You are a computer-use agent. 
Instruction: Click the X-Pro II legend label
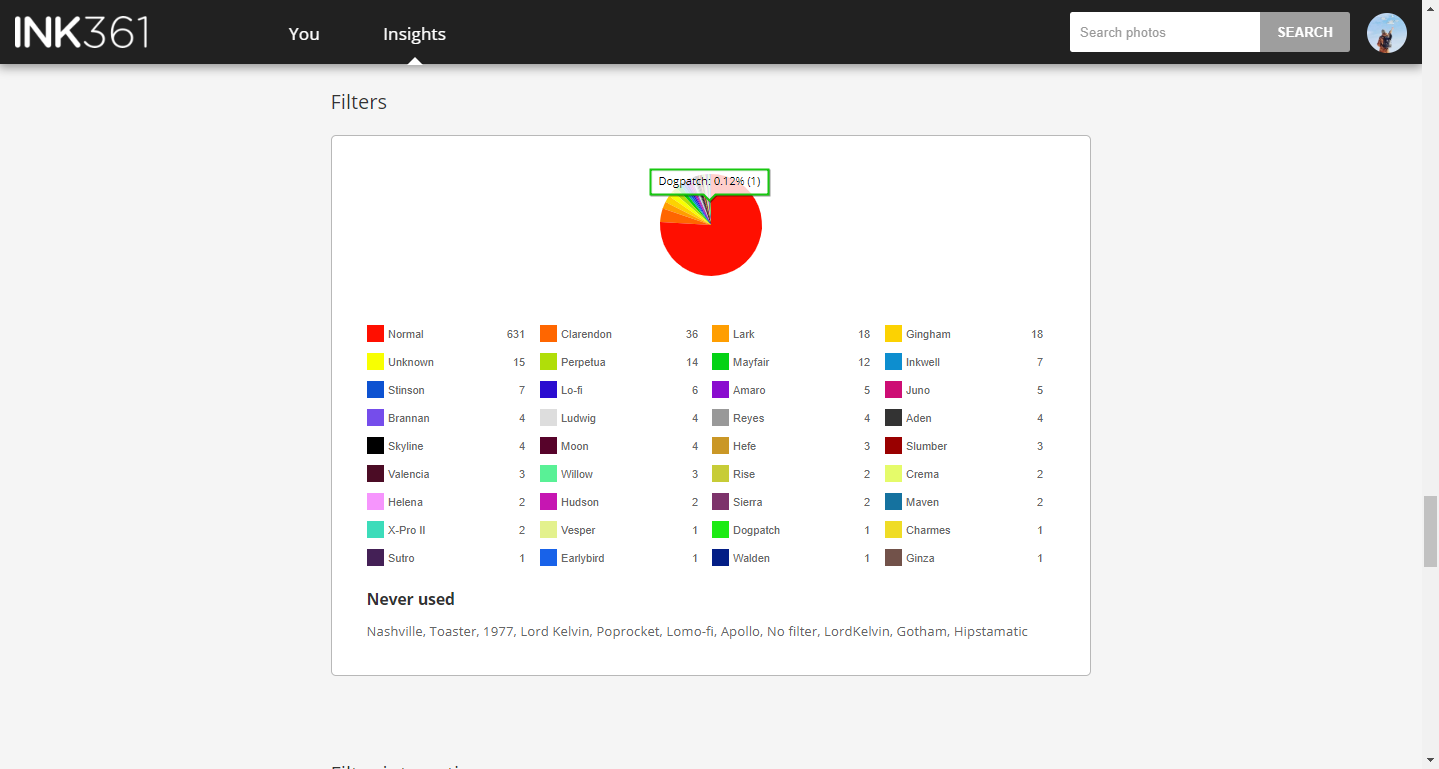pos(406,530)
